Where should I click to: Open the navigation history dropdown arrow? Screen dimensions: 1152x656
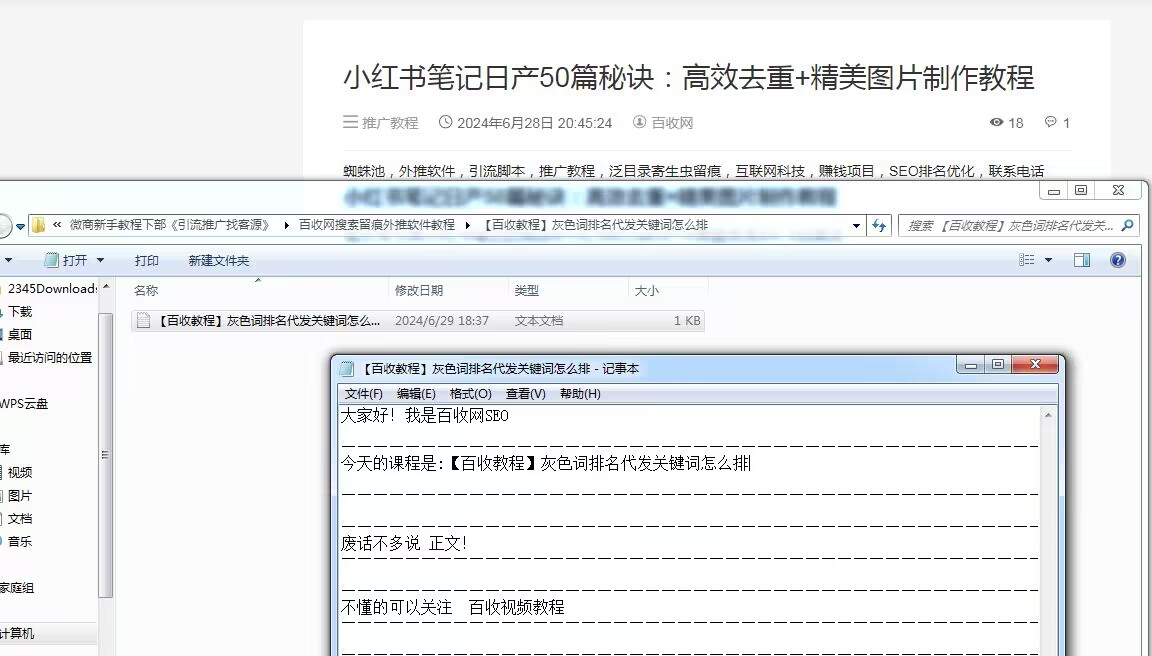pos(21,226)
